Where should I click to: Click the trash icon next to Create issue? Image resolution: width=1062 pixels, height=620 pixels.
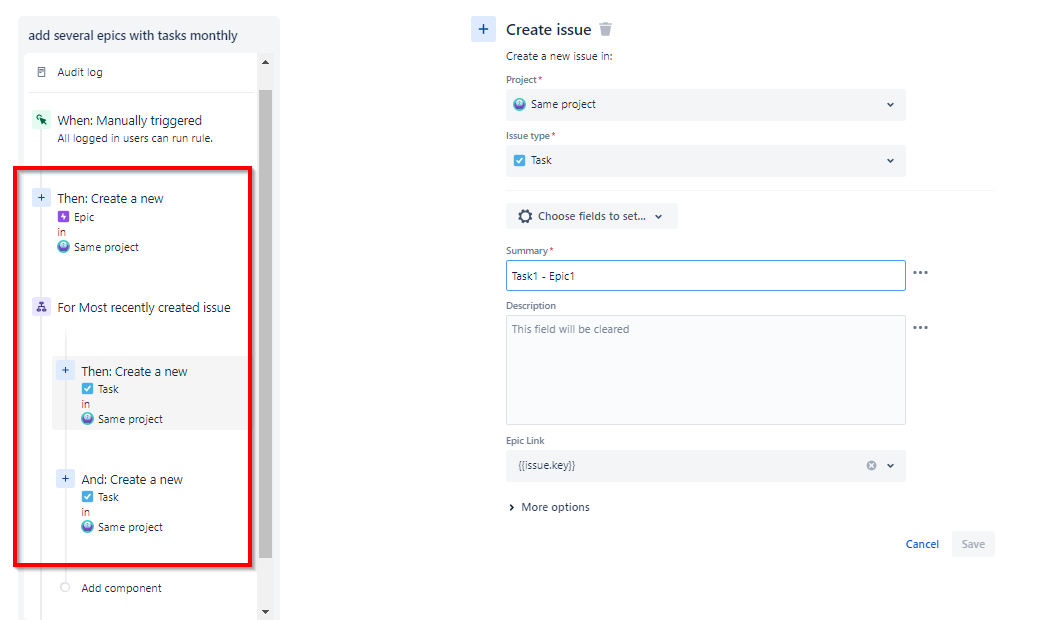[606, 29]
